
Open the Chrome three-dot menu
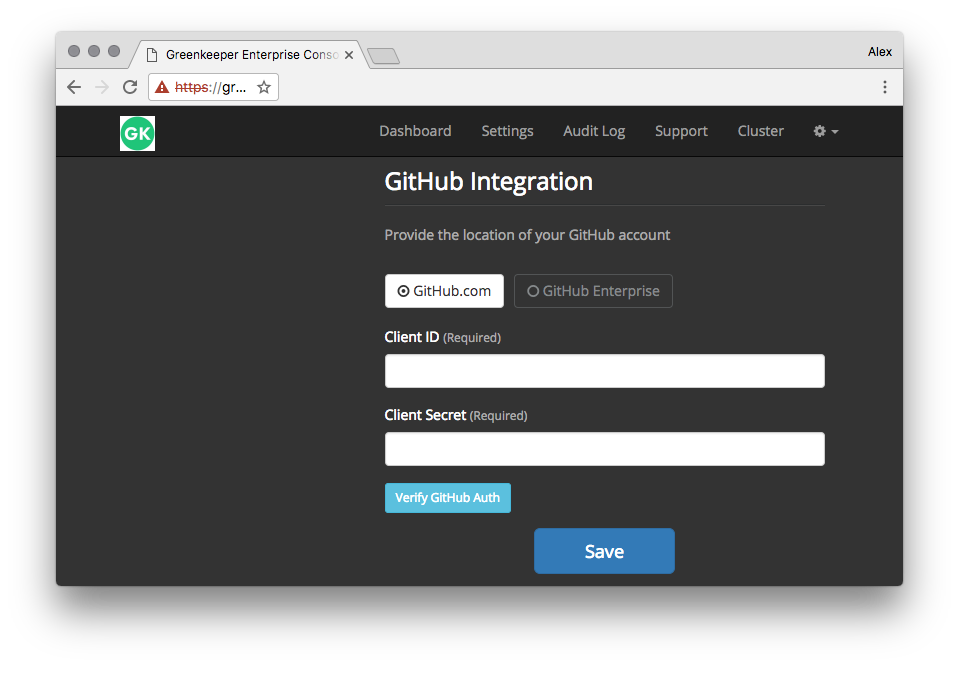point(884,87)
